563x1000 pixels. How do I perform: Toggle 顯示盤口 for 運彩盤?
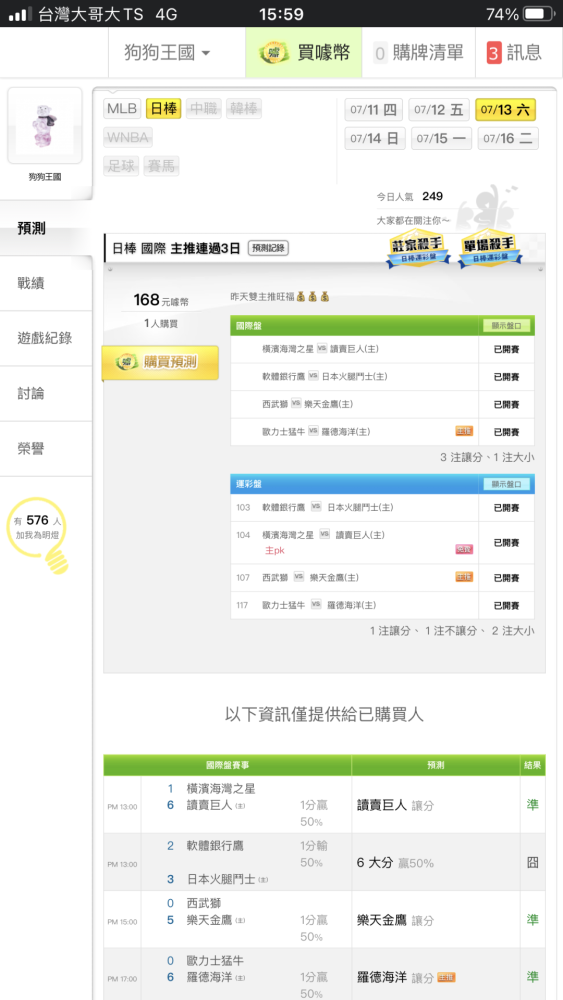pos(506,484)
